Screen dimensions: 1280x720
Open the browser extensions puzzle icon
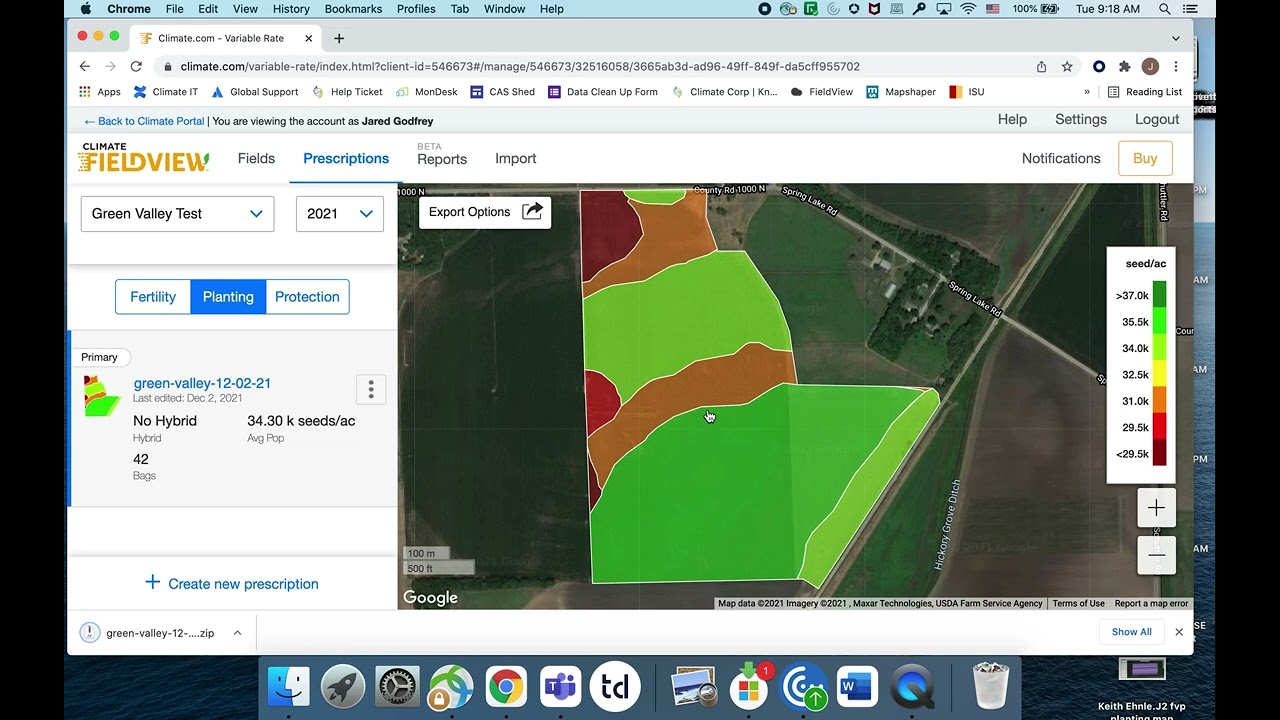pyautogui.click(x=1124, y=66)
